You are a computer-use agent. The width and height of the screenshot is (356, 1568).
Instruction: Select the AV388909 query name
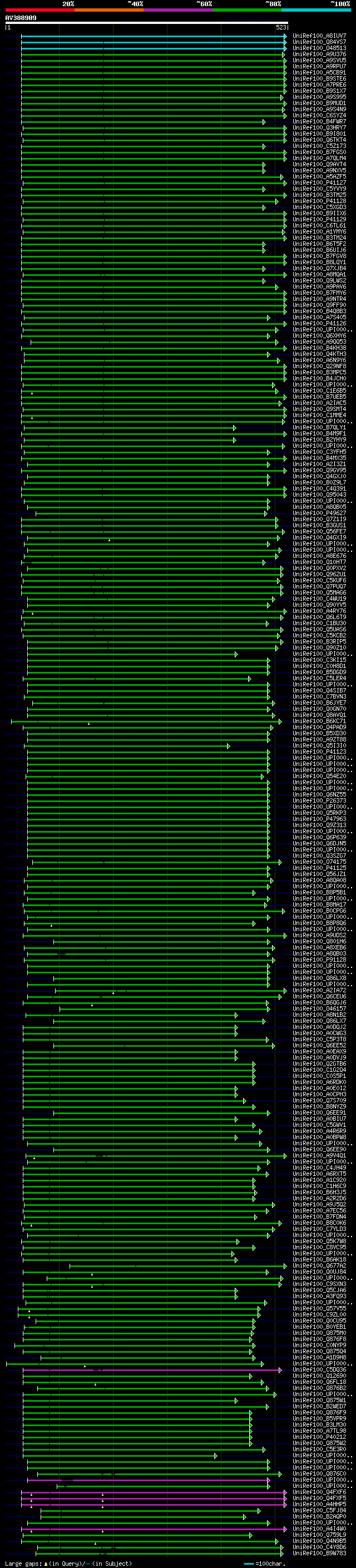click(21, 18)
